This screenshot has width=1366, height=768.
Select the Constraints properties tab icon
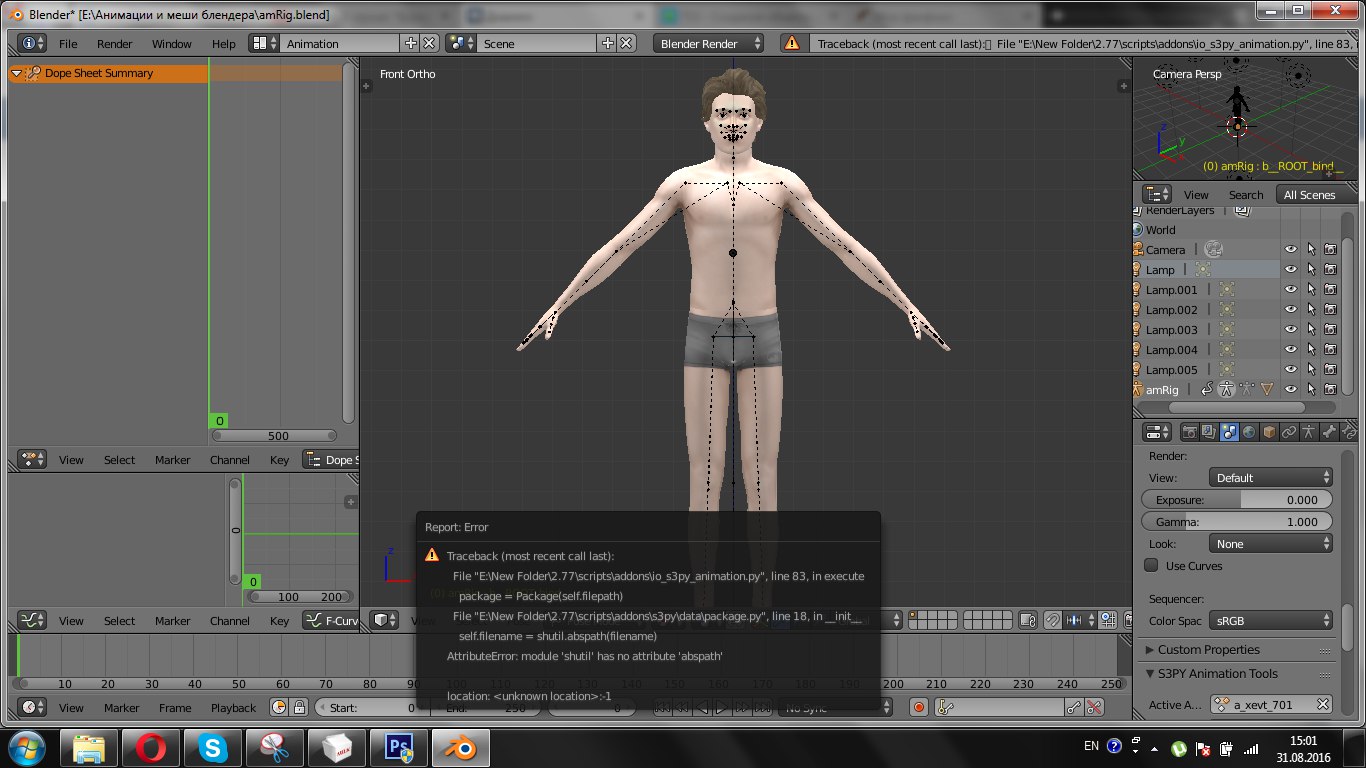(1290, 432)
